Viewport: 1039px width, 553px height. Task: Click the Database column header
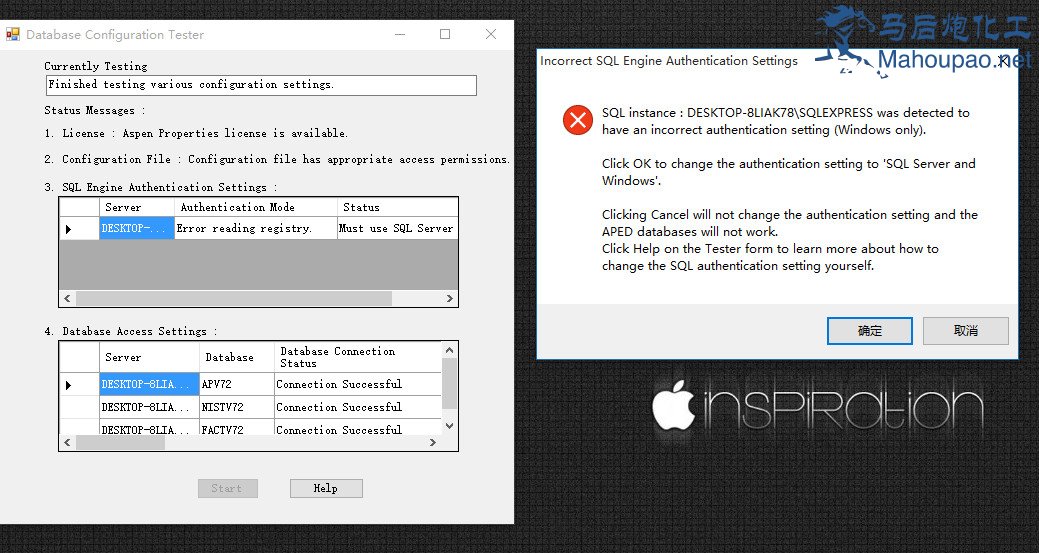(237, 357)
